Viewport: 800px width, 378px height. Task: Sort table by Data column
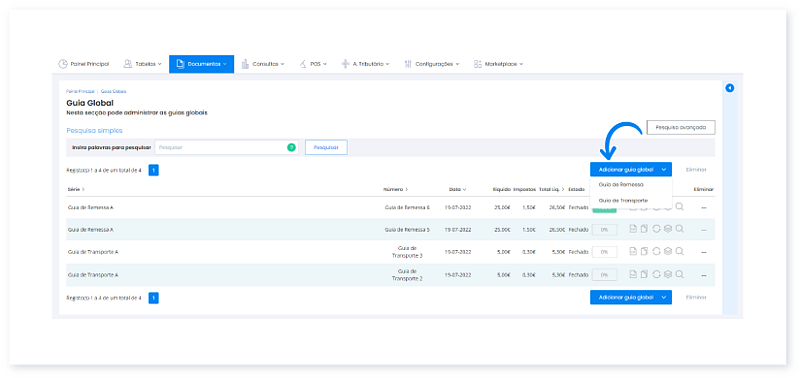pos(458,189)
